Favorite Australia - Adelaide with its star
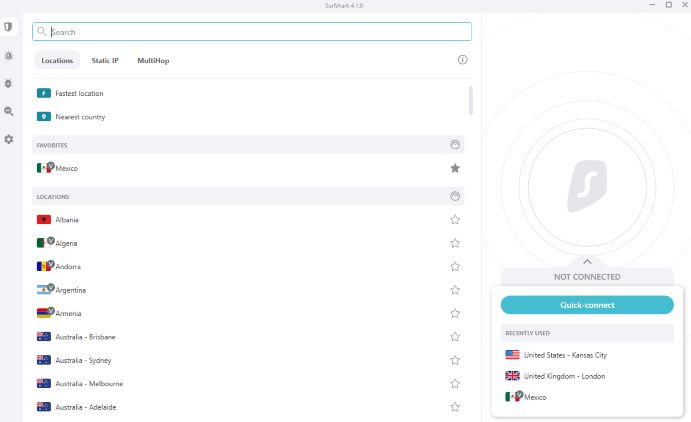Image resolution: width=691 pixels, height=422 pixels. tap(455, 407)
